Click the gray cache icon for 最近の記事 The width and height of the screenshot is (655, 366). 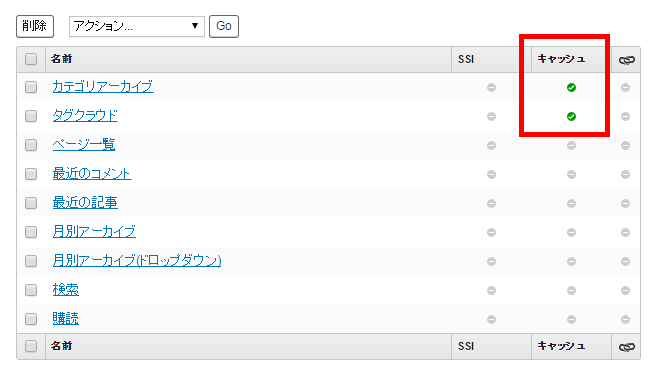tap(571, 203)
